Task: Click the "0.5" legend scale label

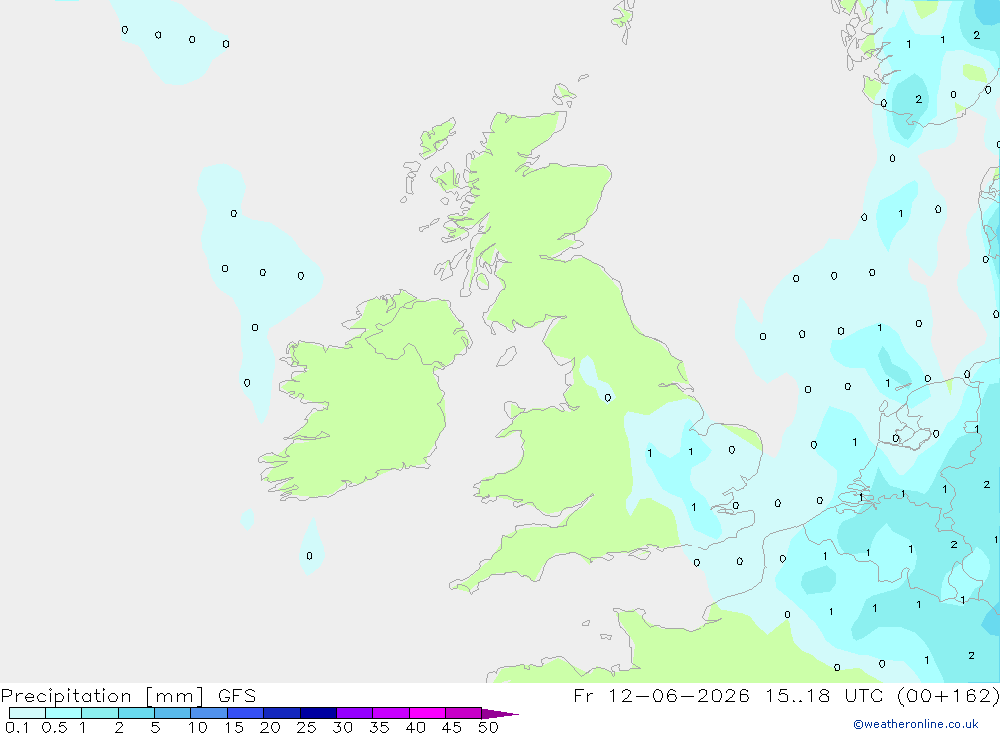Action: pyautogui.click(x=54, y=727)
